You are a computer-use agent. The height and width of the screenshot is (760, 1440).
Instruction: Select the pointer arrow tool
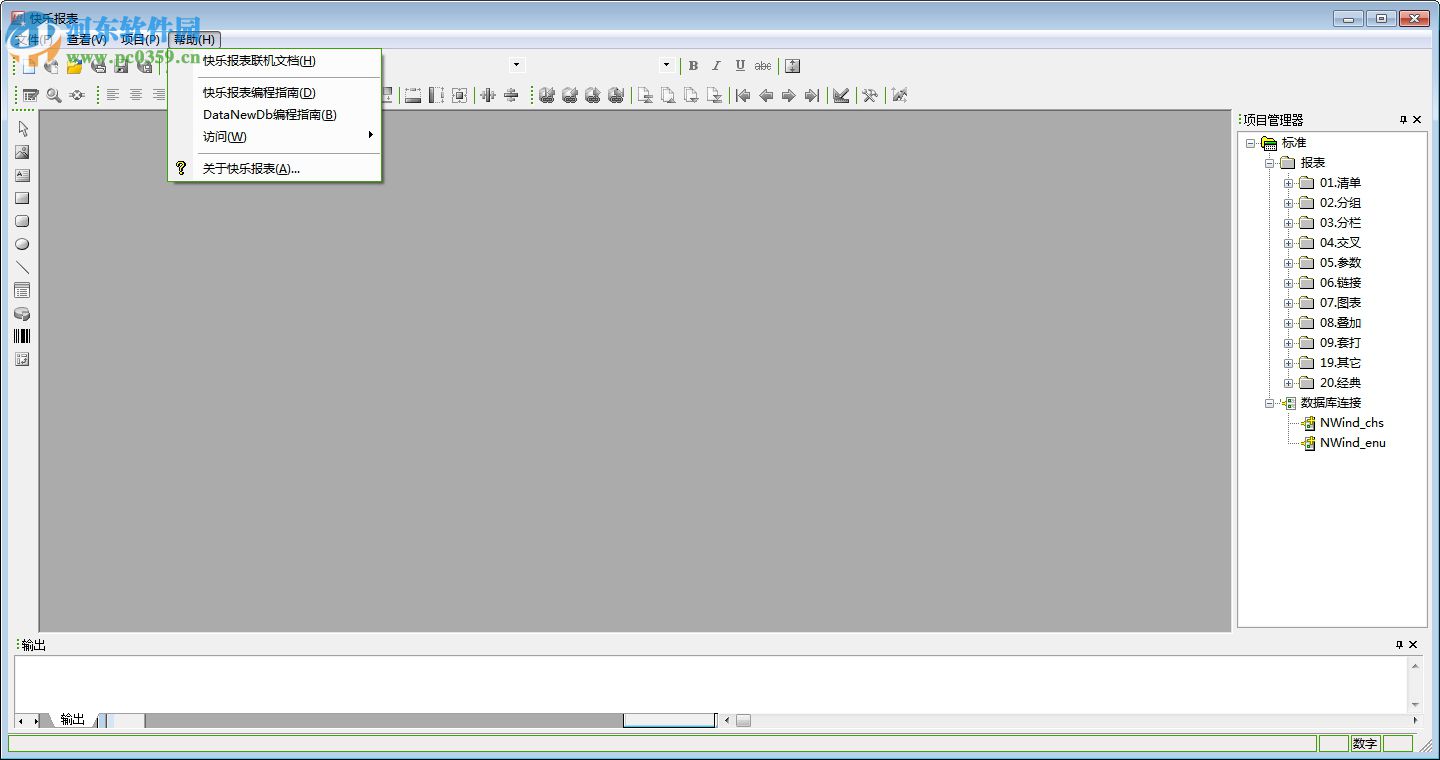(22, 129)
